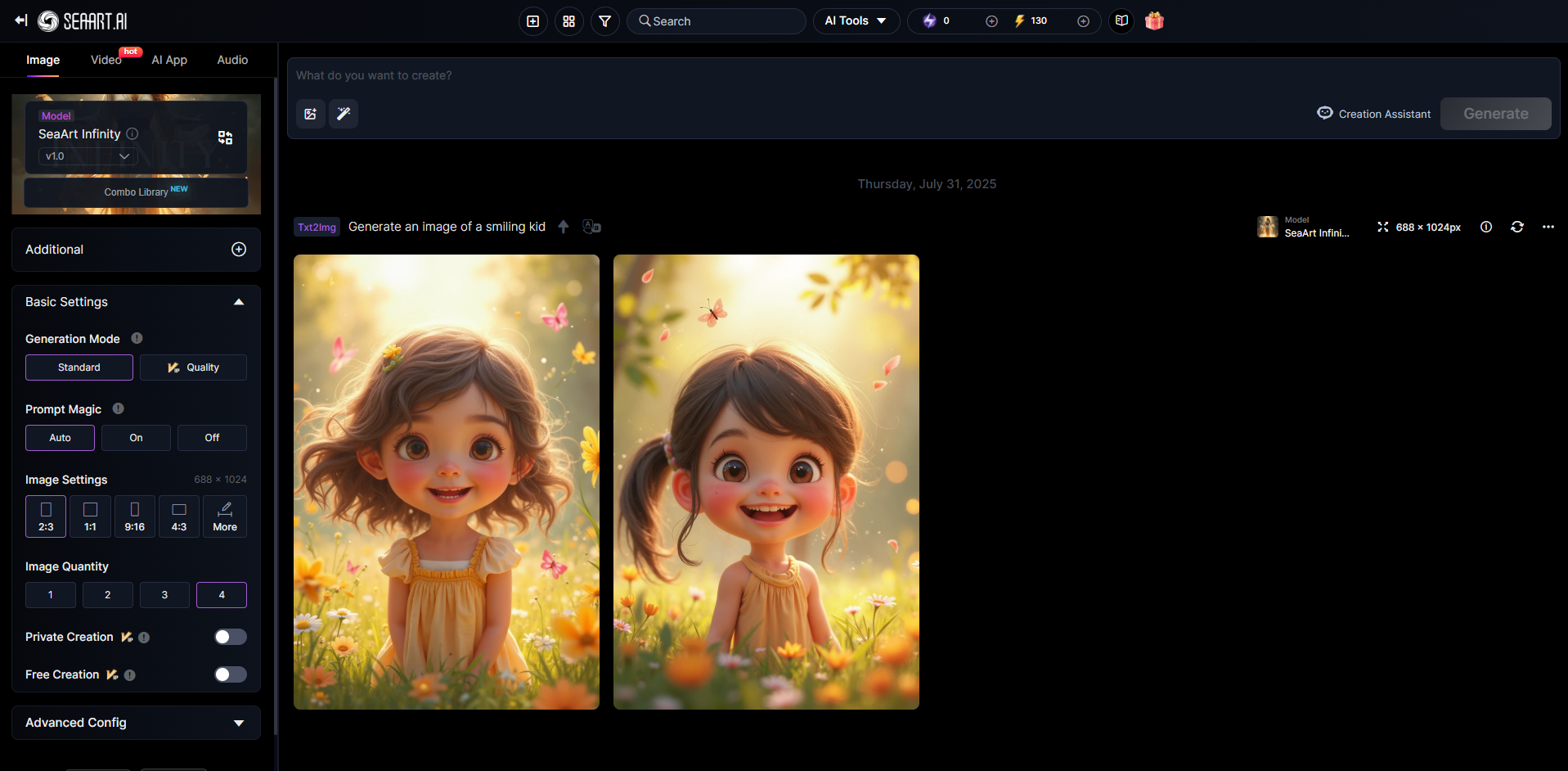Select Quality generation mode

[x=193, y=367]
